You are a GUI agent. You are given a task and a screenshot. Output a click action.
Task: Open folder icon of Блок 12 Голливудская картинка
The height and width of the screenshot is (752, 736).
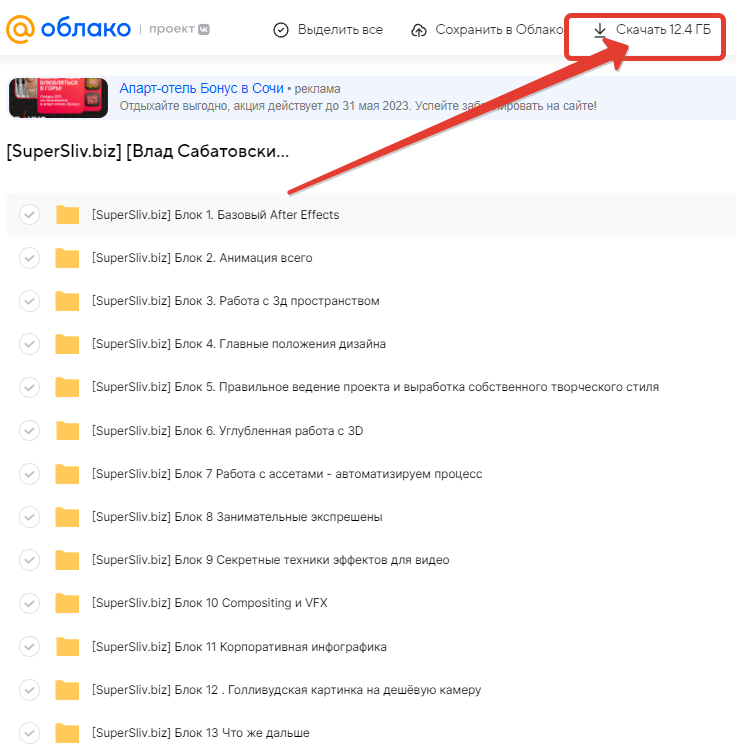(67, 690)
